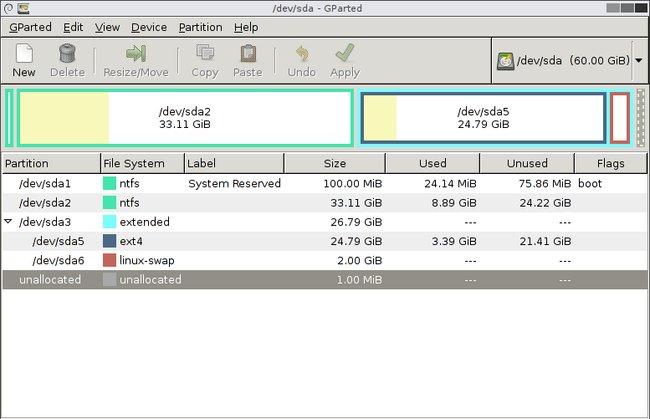This screenshot has height=419, width=650.
Task: Click the Unused column header
Action: click(x=527, y=163)
